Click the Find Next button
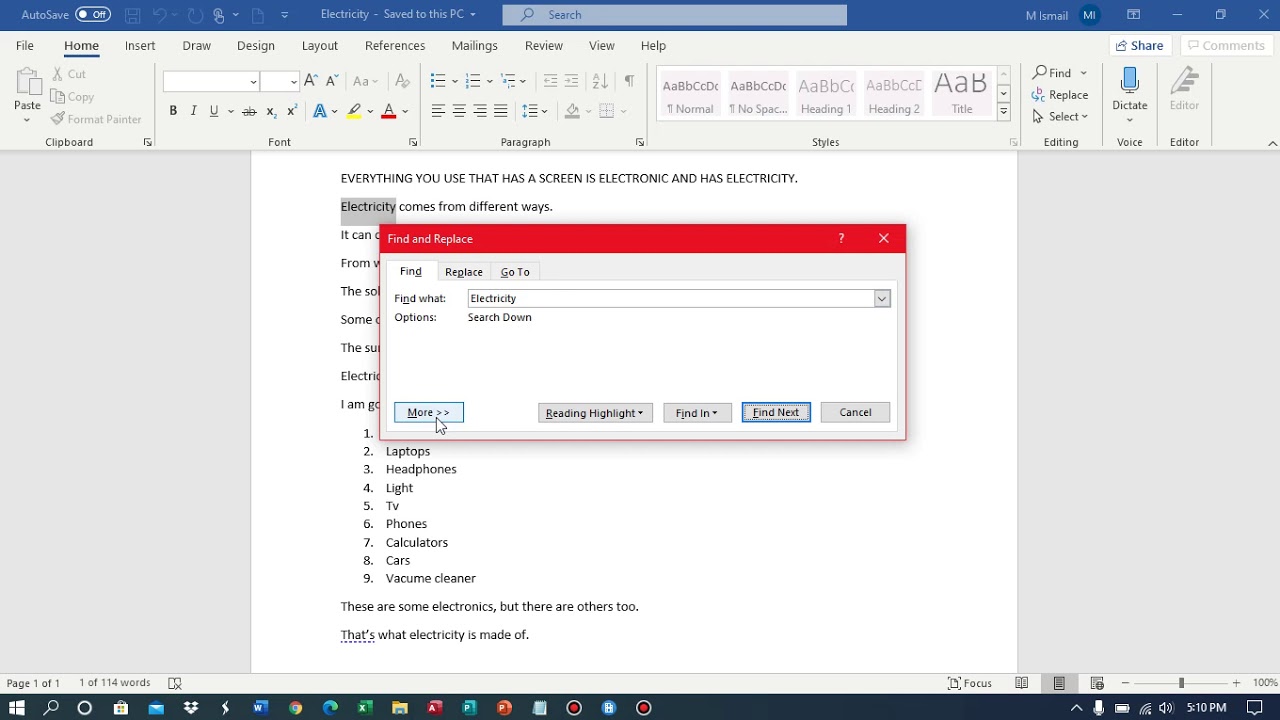The height and width of the screenshot is (720, 1280). coord(776,413)
